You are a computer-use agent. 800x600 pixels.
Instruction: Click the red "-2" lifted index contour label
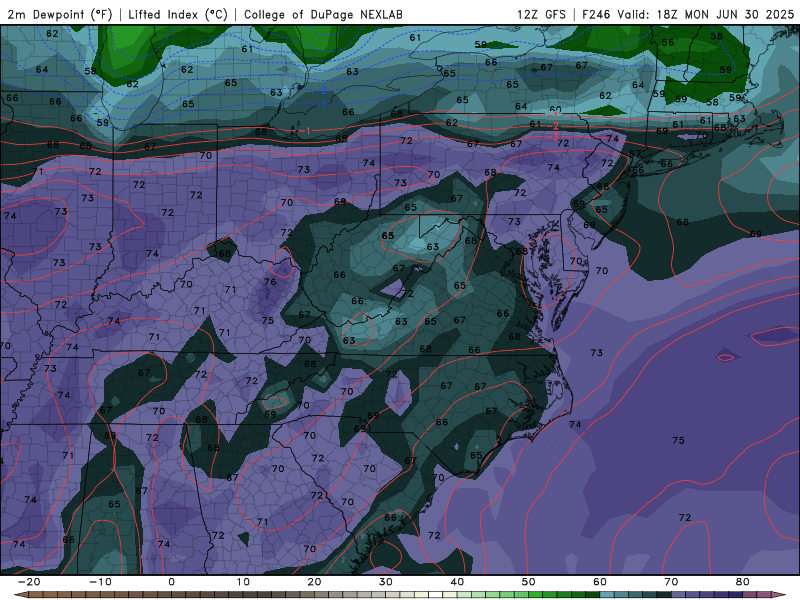(x=553, y=126)
